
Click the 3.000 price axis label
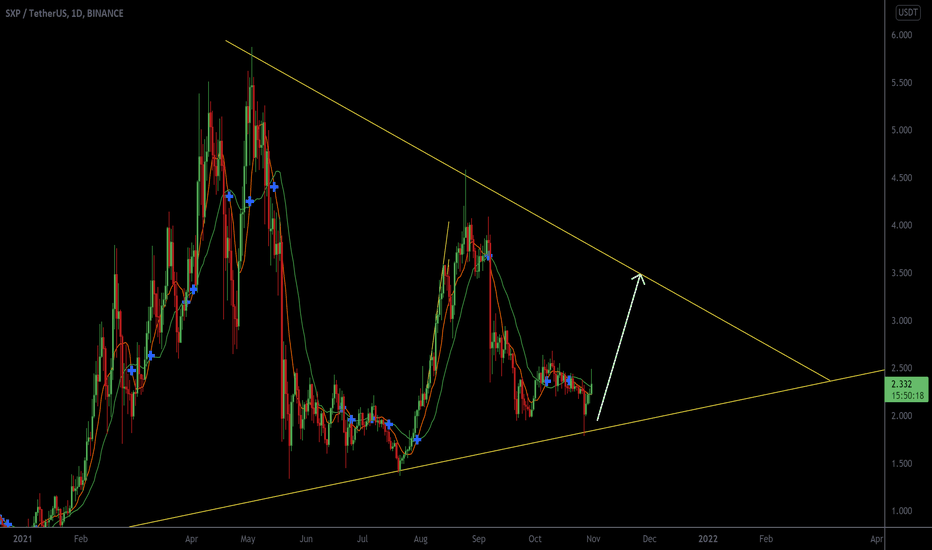coord(901,320)
